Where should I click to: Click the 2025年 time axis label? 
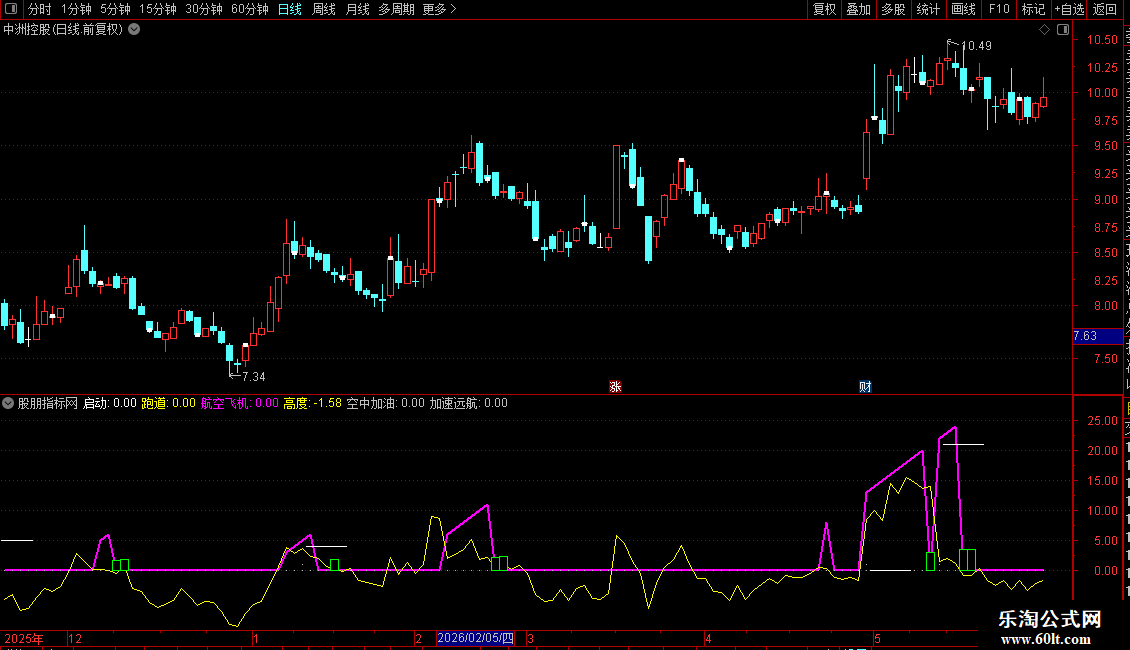click(24, 638)
